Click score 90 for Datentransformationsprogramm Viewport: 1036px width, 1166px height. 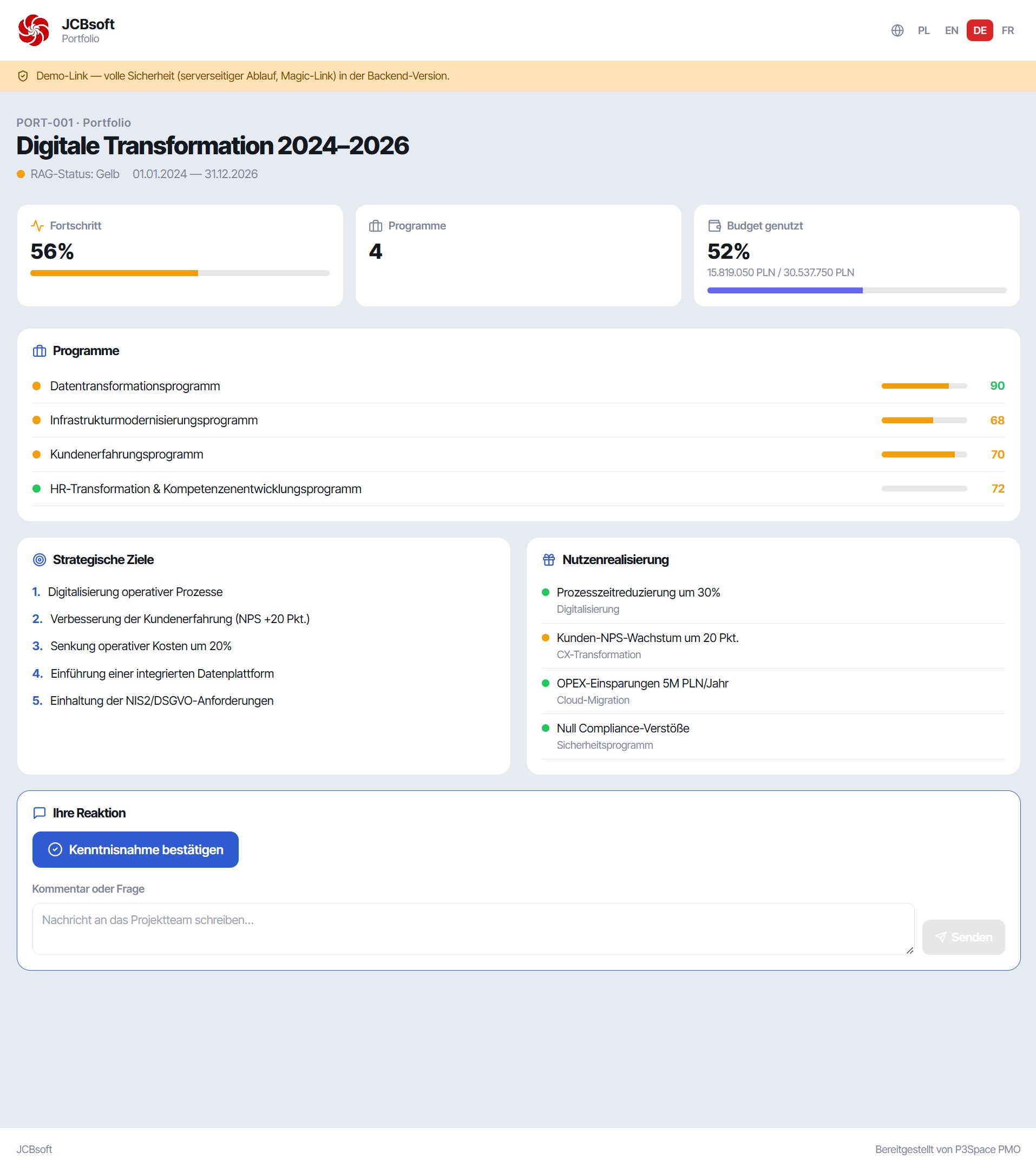coord(997,386)
